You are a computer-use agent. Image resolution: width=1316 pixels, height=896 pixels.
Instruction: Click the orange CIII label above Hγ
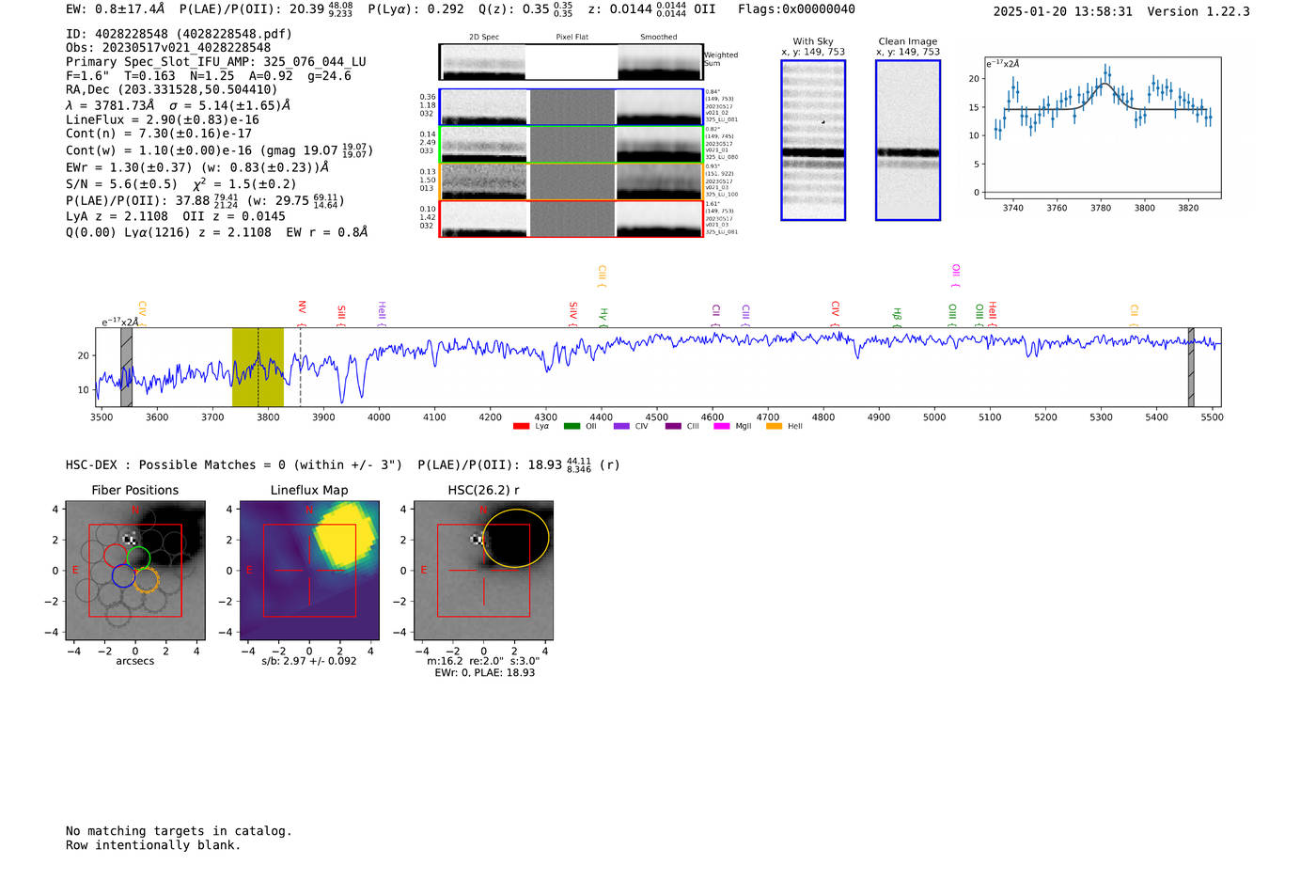point(602,275)
